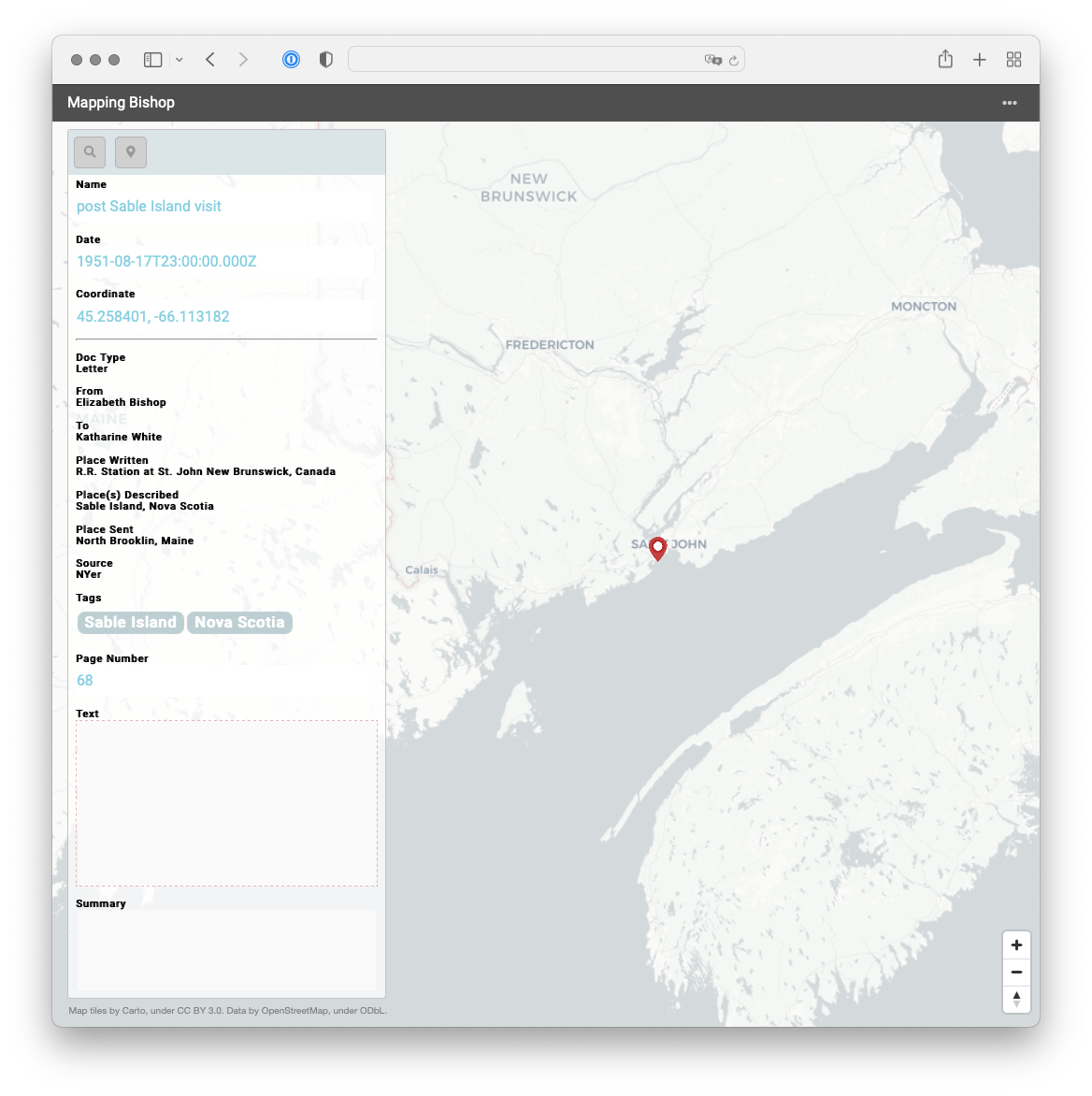The width and height of the screenshot is (1092, 1096).
Task: Click the 'Elizabeth Bishop' sender text
Action: [x=121, y=403]
